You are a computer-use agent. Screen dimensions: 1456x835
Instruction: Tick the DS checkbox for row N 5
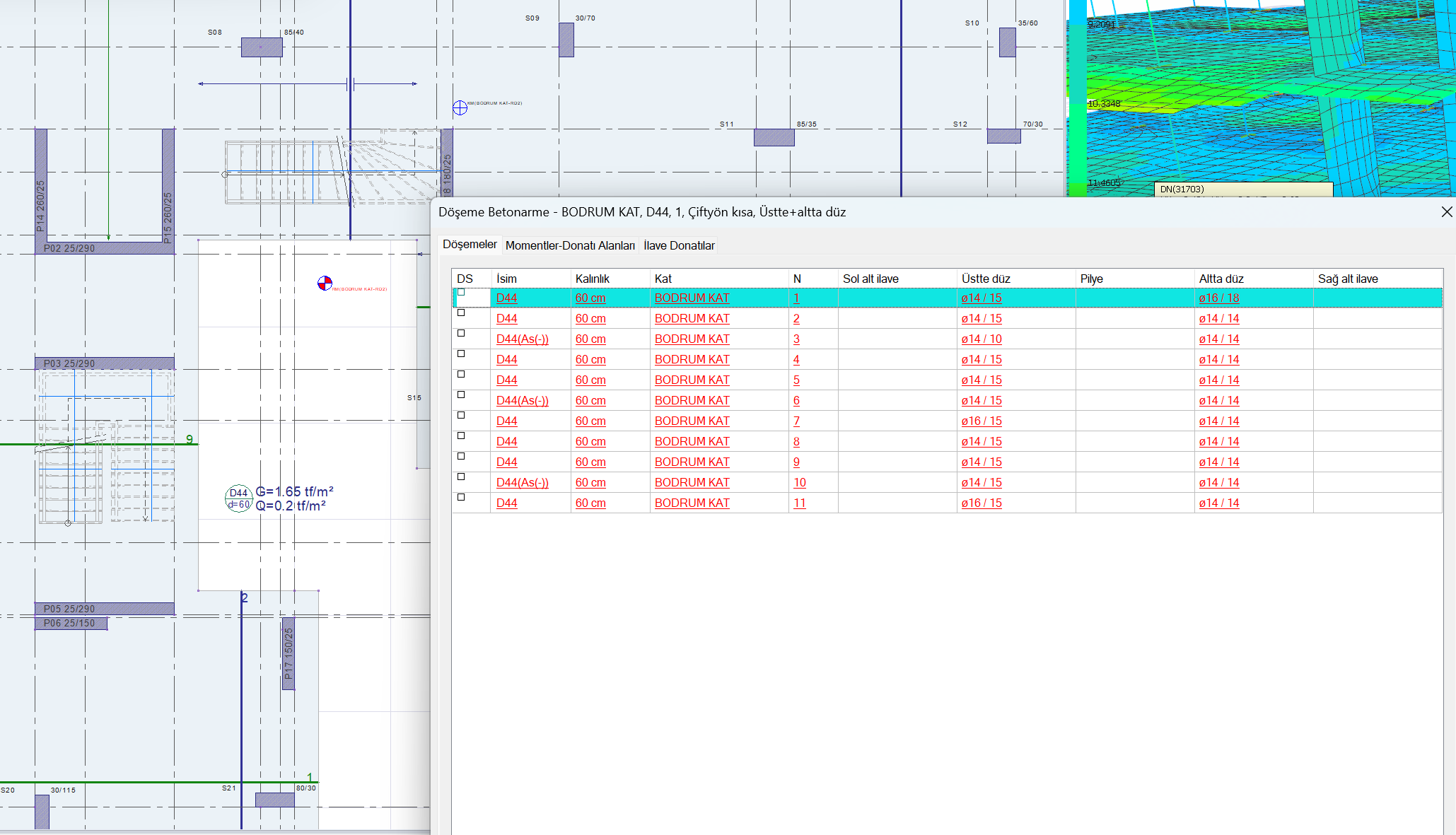pyautogui.click(x=461, y=374)
